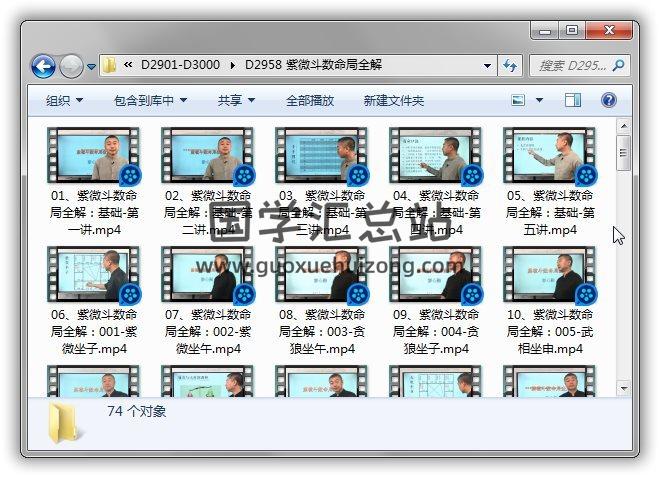
Task: Click the change view icon
Action: click(x=519, y=100)
